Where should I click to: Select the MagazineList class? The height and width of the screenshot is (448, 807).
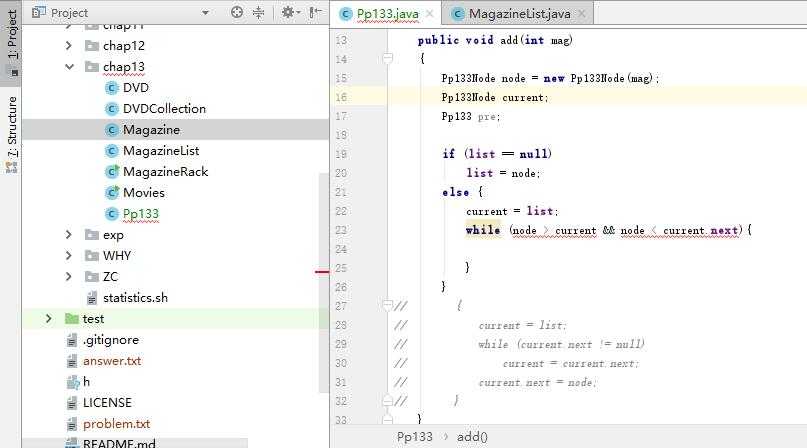(x=161, y=151)
